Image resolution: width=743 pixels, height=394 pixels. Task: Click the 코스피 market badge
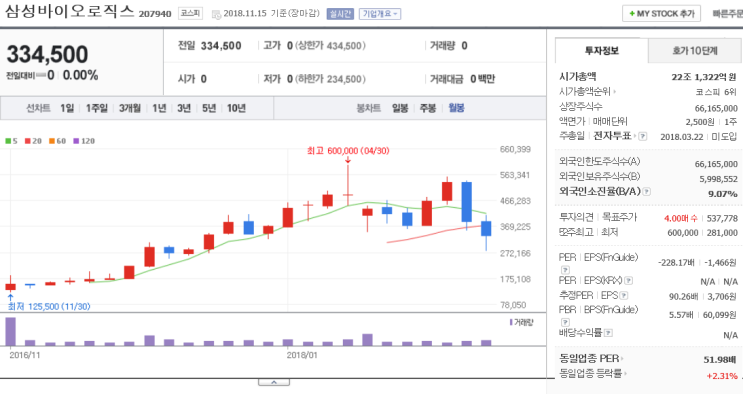[190, 13]
